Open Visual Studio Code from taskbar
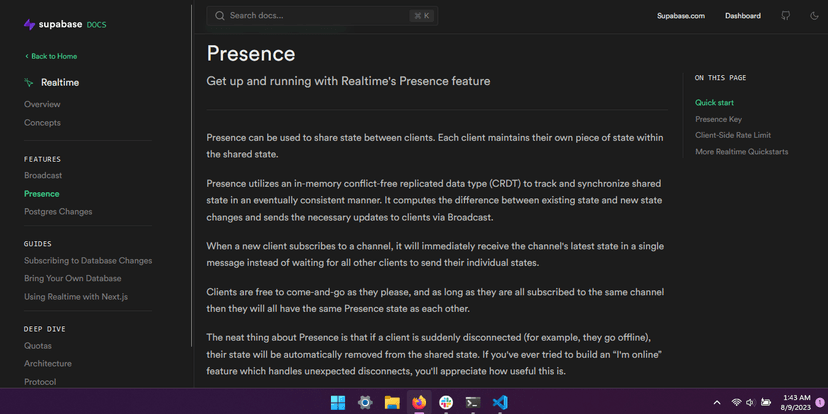The height and width of the screenshot is (414, 828). click(500, 402)
